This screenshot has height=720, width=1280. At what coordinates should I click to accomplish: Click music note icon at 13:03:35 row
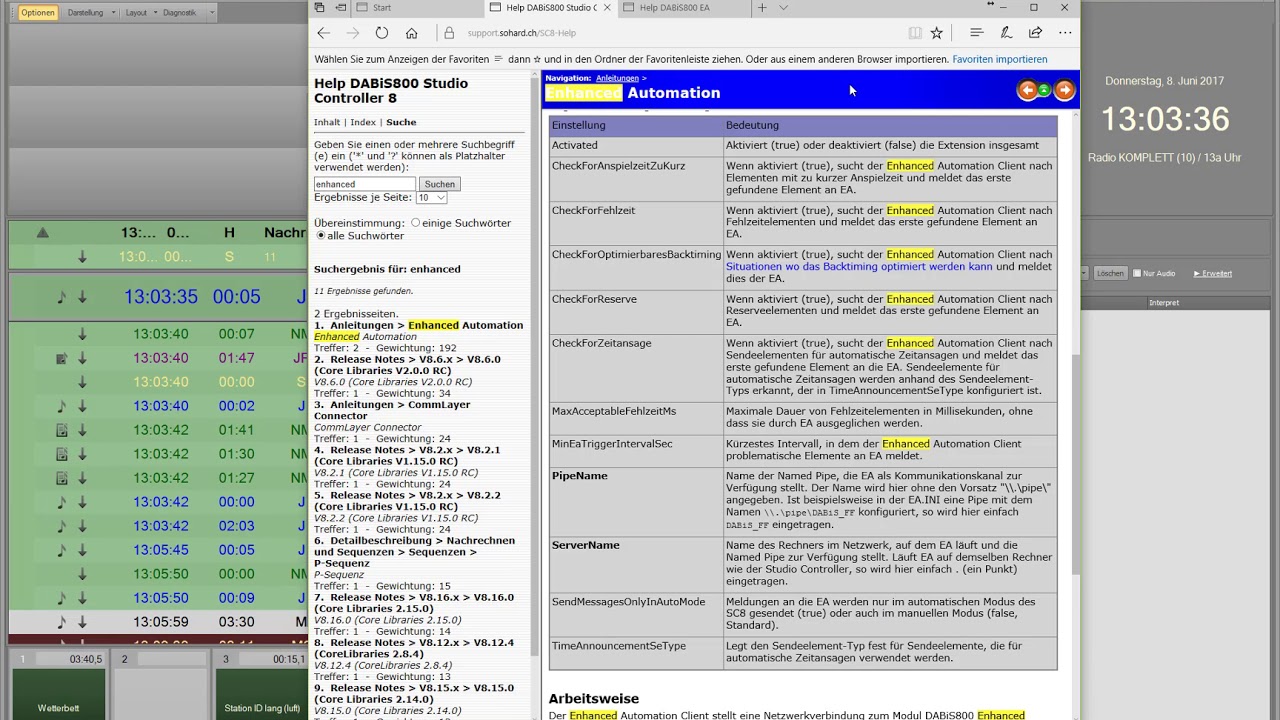(x=61, y=297)
